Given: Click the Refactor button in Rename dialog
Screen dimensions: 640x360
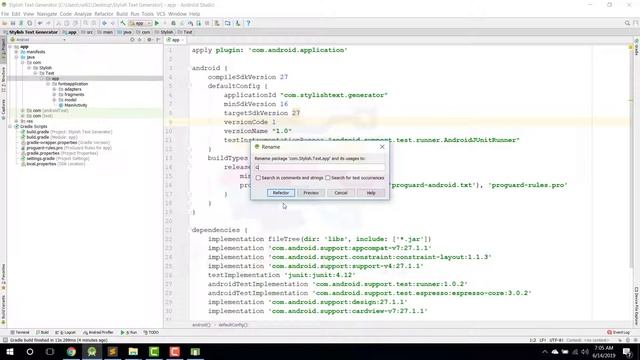Looking at the screenshot, I should click(x=281, y=193).
